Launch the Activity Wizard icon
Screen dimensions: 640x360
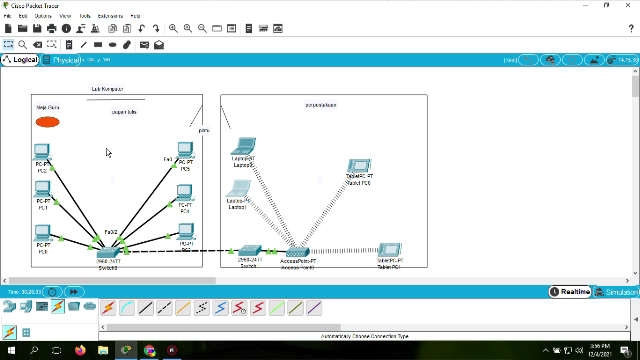(x=81, y=28)
